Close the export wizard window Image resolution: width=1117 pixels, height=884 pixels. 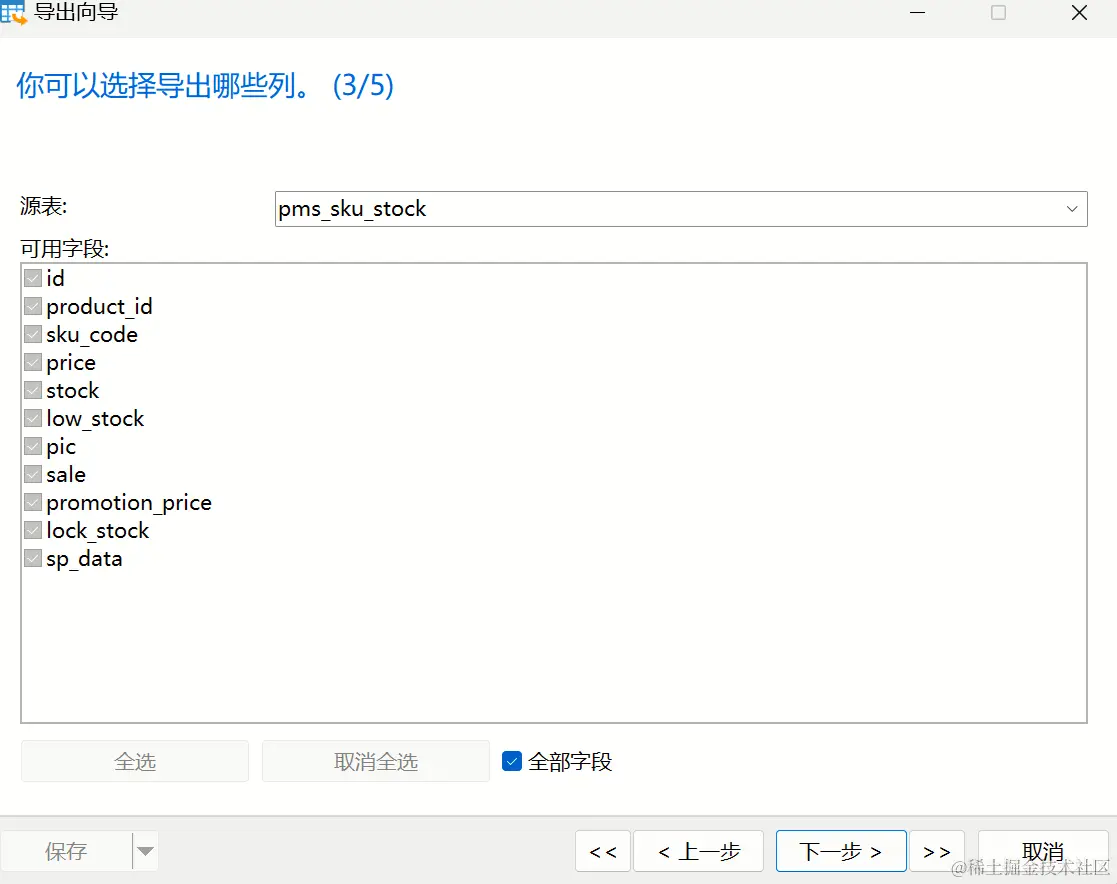1079,13
